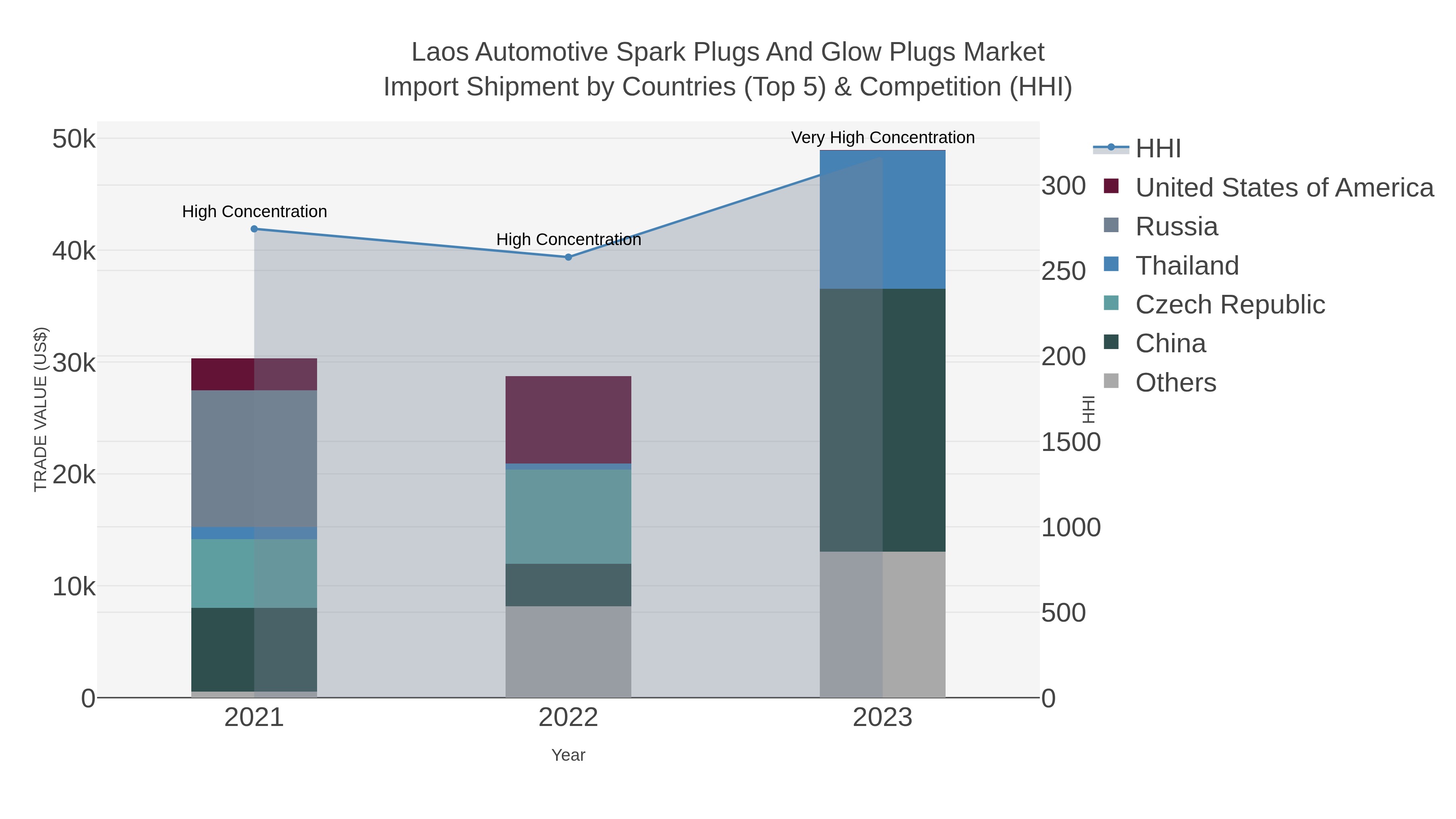Click the 2022 United States bar segment
Image resolution: width=1456 pixels, height=819 pixels.
pyautogui.click(x=568, y=420)
